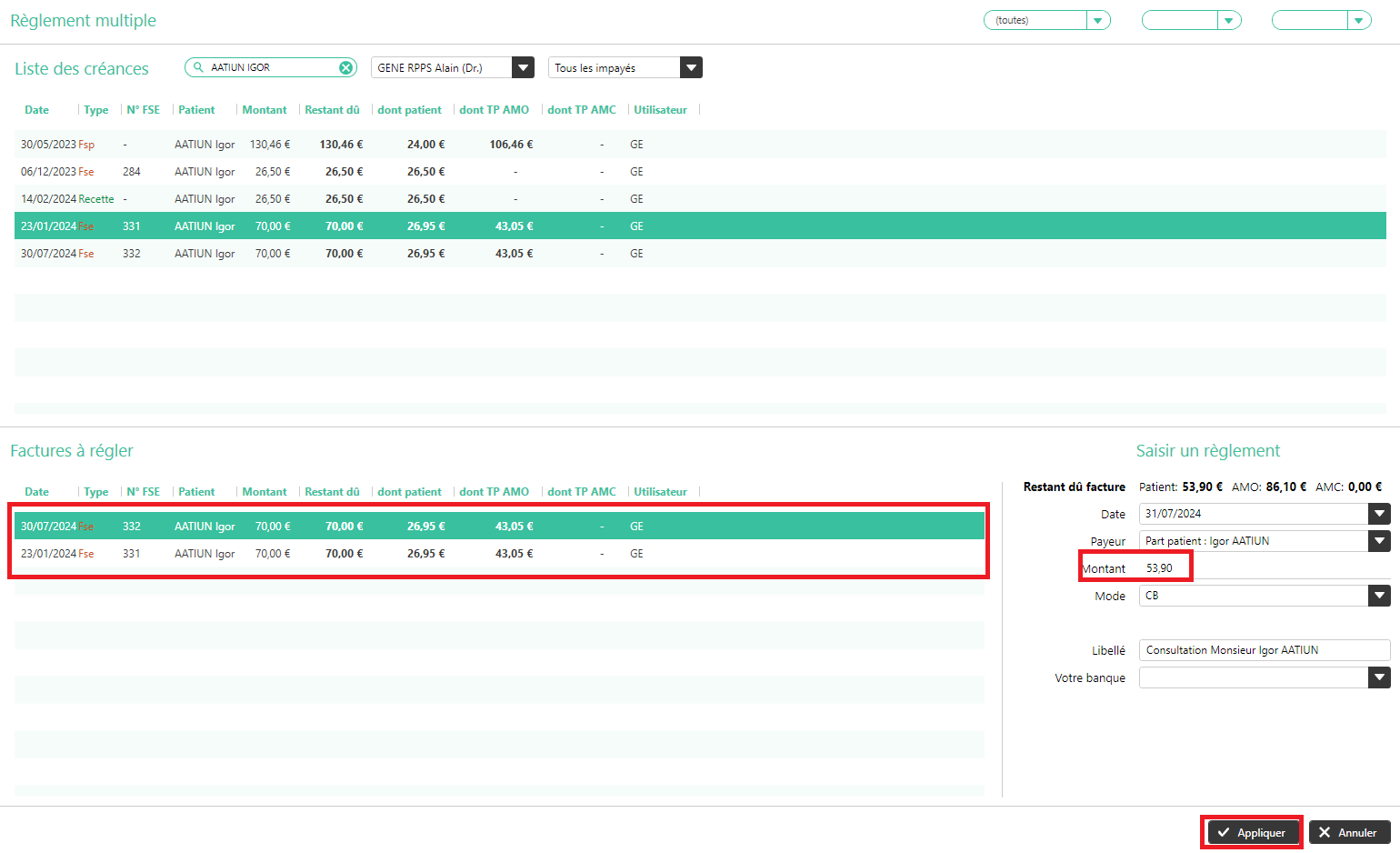Expand the Votre banque dropdown
Viewport: 1400px width, 853px height.
pos(1379,677)
